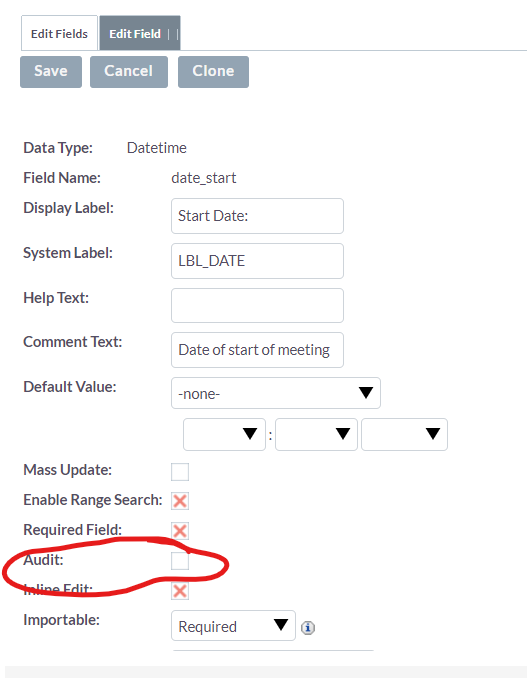
Task: Toggle the Inline Edit checkbox
Action: [180, 591]
